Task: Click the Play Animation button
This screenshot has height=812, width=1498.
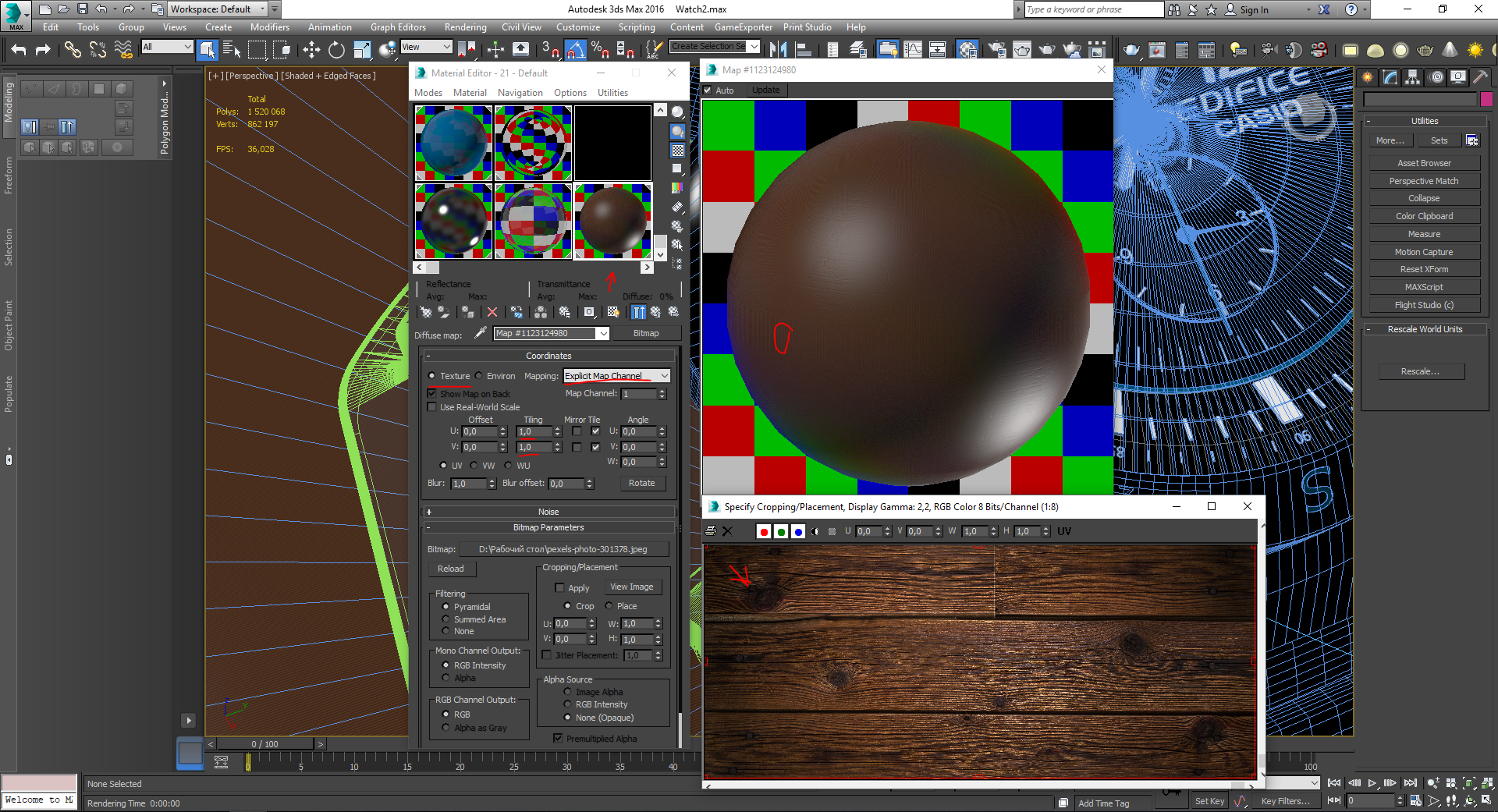Action: click(x=1372, y=782)
